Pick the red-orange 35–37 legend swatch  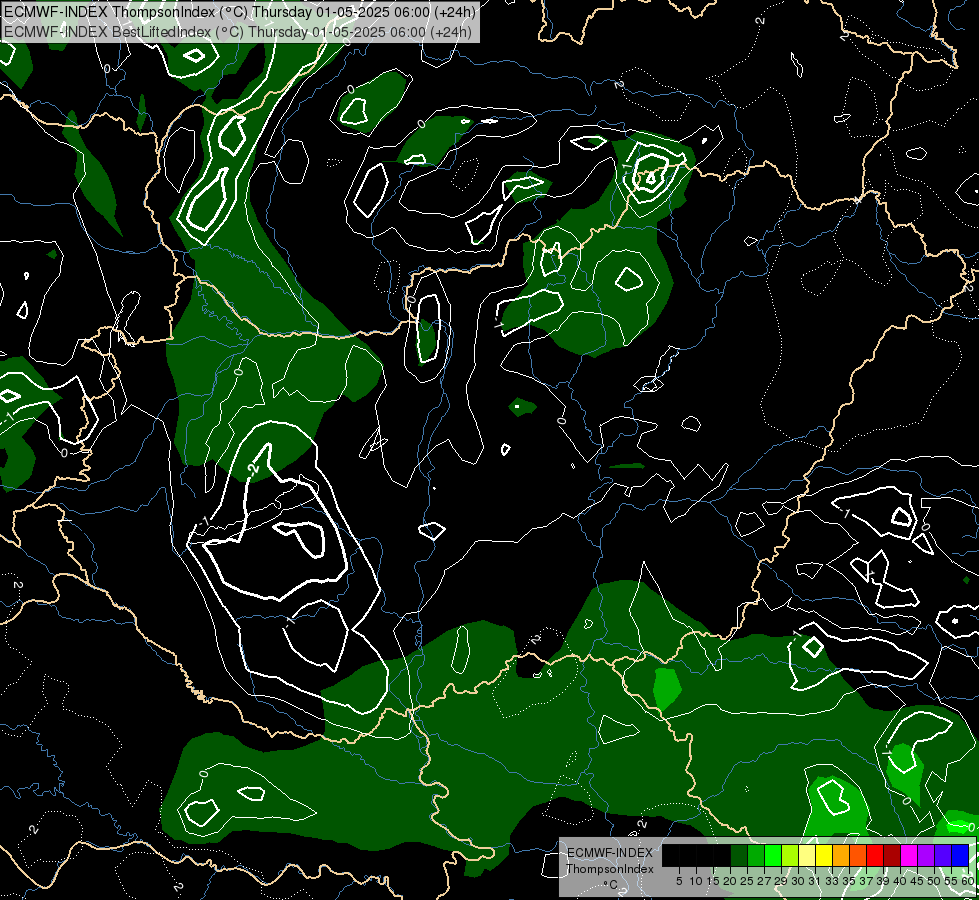click(x=858, y=855)
